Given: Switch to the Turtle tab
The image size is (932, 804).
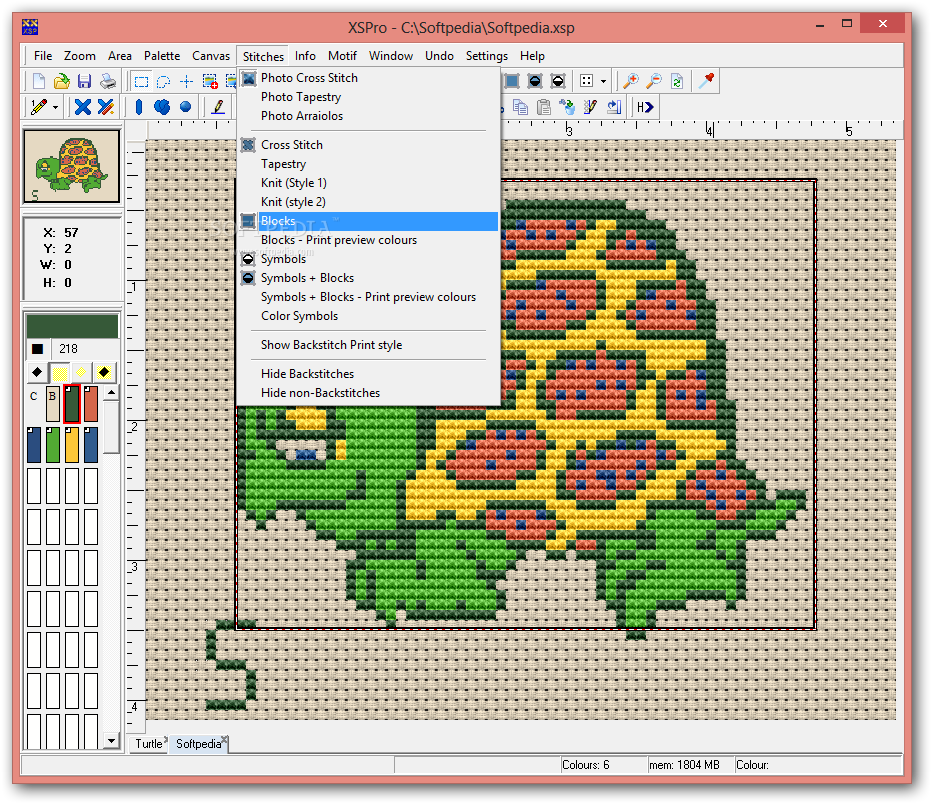Looking at the screenshot, I should [x=149, y=744].
